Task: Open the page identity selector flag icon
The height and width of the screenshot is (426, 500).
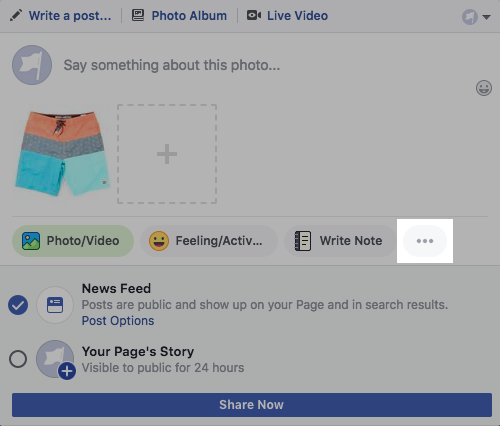Action: [470, 17]
